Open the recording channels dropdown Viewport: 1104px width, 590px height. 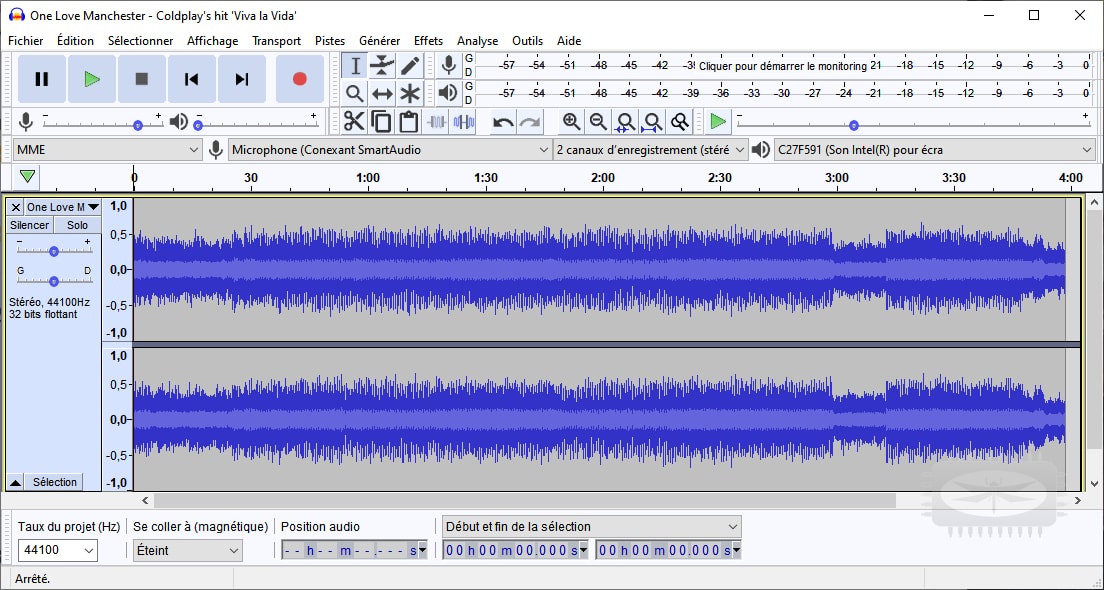click(x=650, y=149)
